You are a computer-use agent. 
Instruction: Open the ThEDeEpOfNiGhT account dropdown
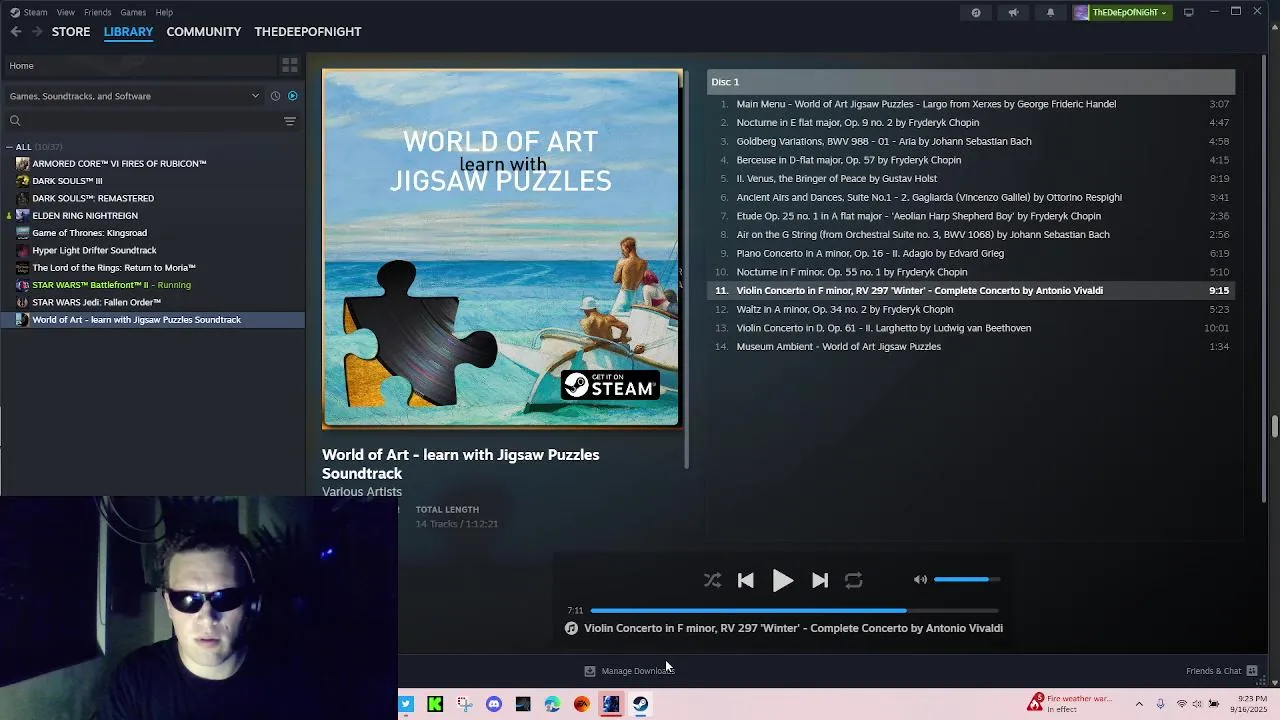click(1121, 12)
